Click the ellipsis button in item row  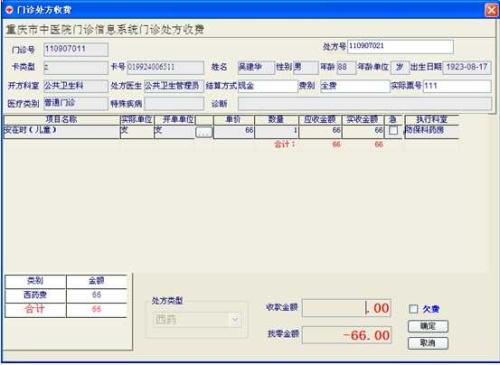click(204, 132)
